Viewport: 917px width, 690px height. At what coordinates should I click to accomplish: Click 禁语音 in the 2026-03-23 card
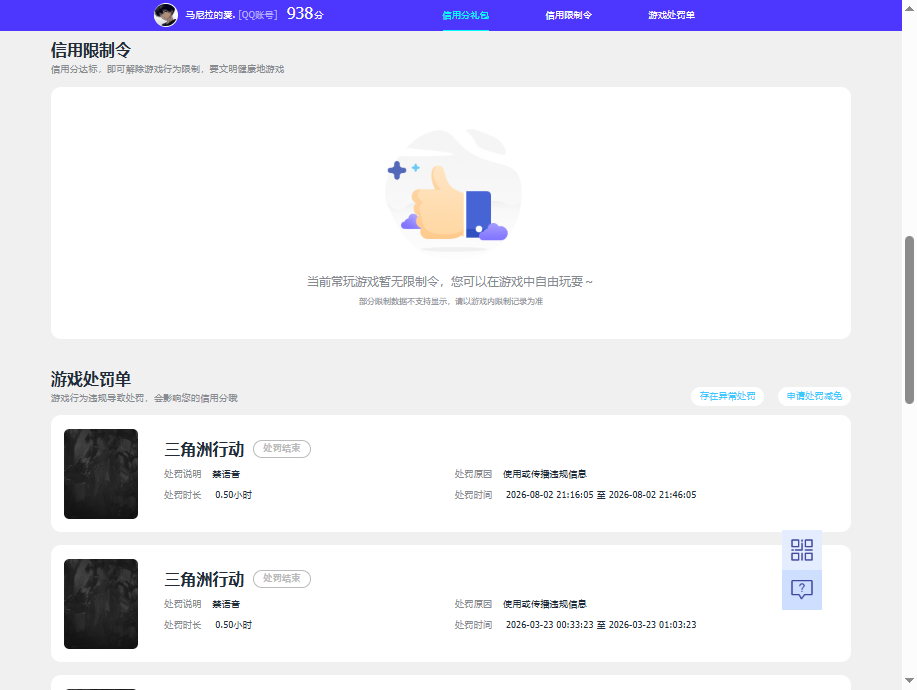(226, 604)
